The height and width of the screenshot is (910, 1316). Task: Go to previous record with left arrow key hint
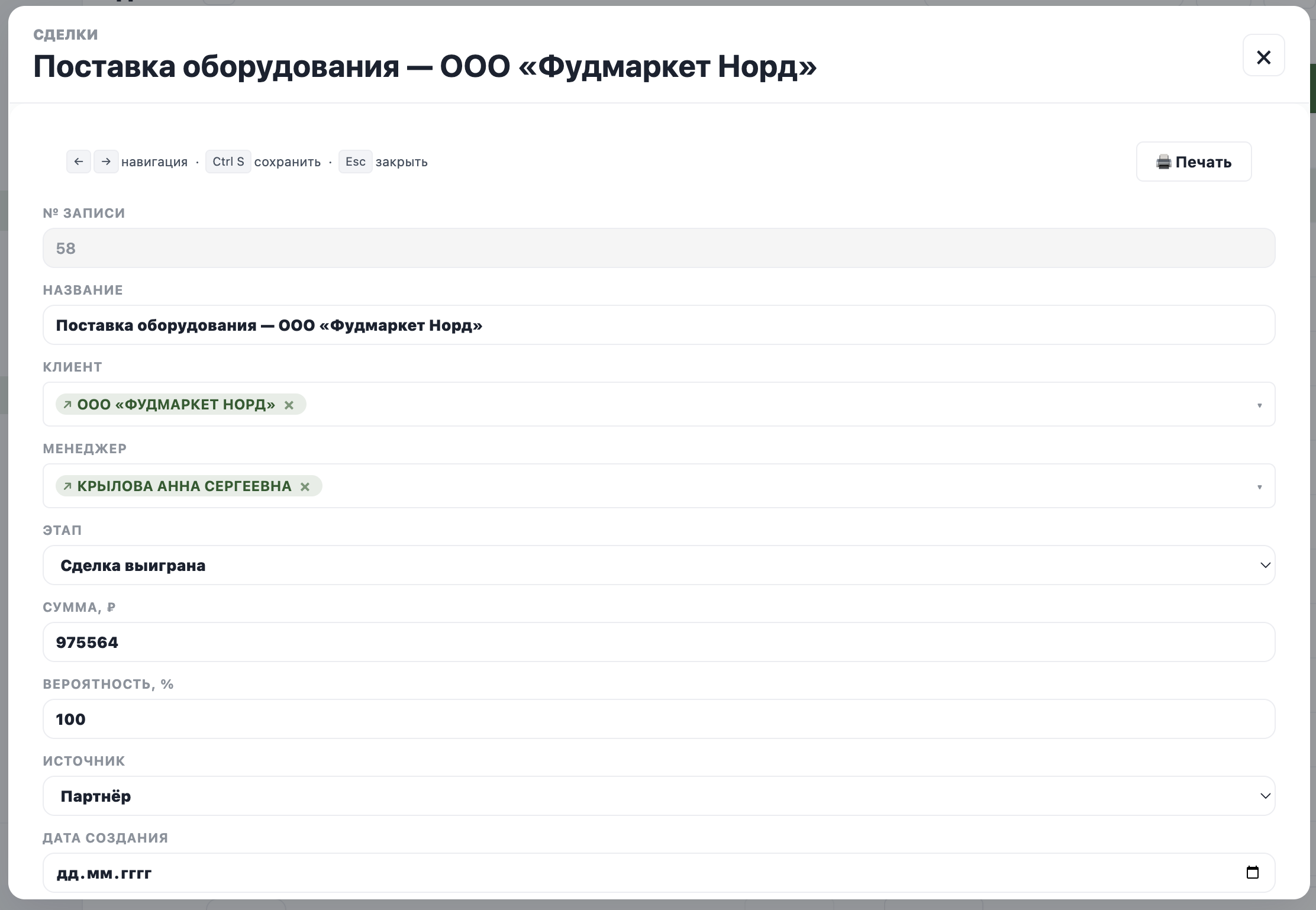point(79,162)
